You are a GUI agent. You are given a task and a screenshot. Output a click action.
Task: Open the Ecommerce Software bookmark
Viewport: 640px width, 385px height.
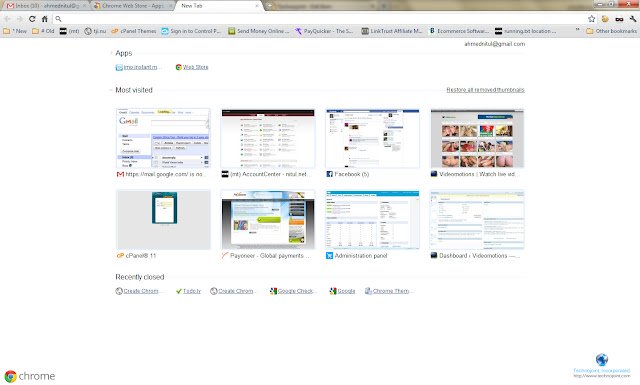(x=459, y=31)
